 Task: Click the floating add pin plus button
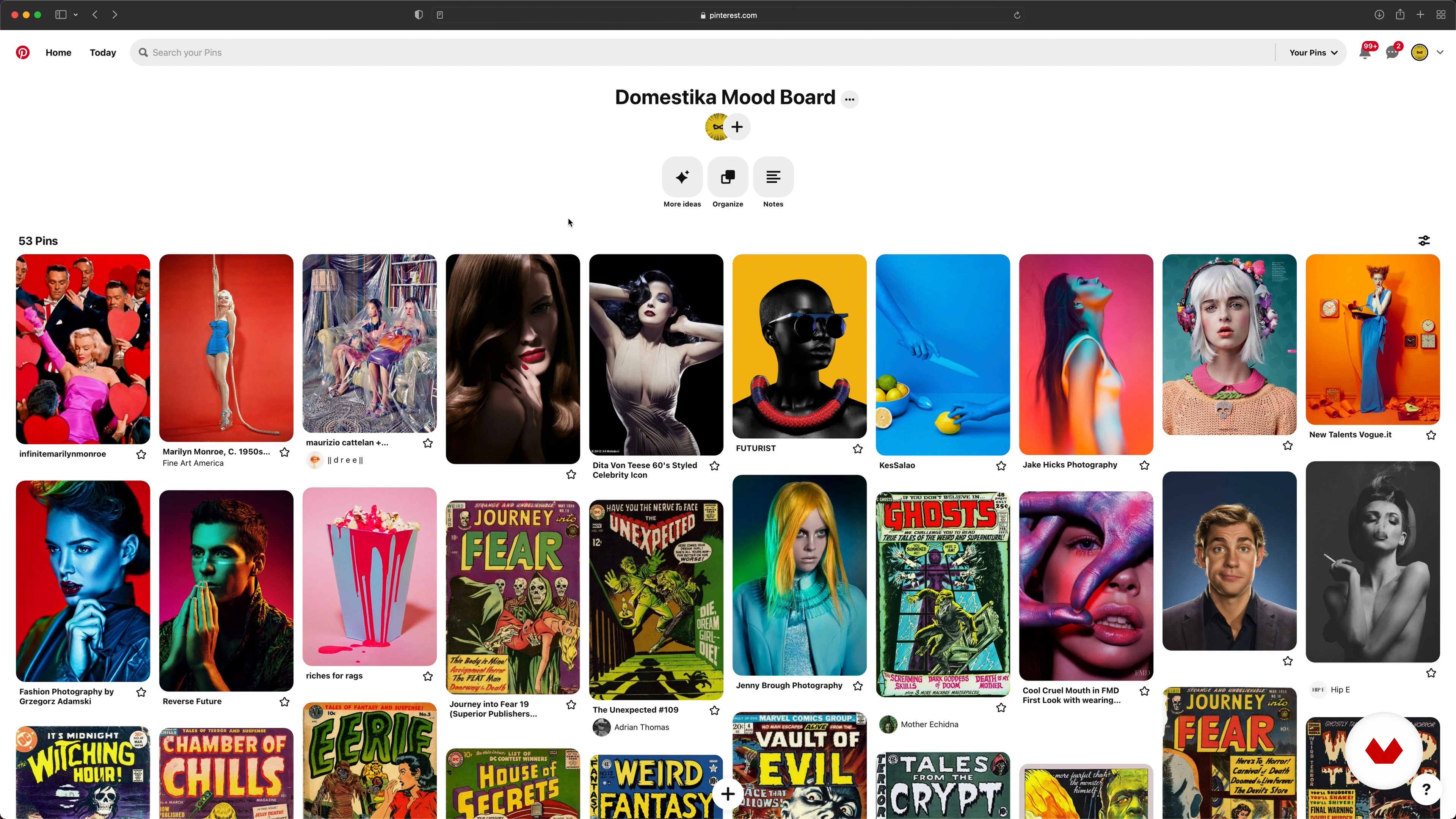pos(728,794)
